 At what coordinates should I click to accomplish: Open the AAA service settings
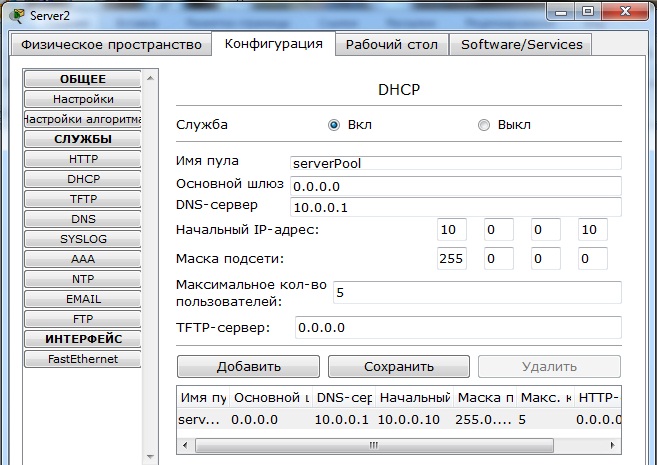pos(83,259)
